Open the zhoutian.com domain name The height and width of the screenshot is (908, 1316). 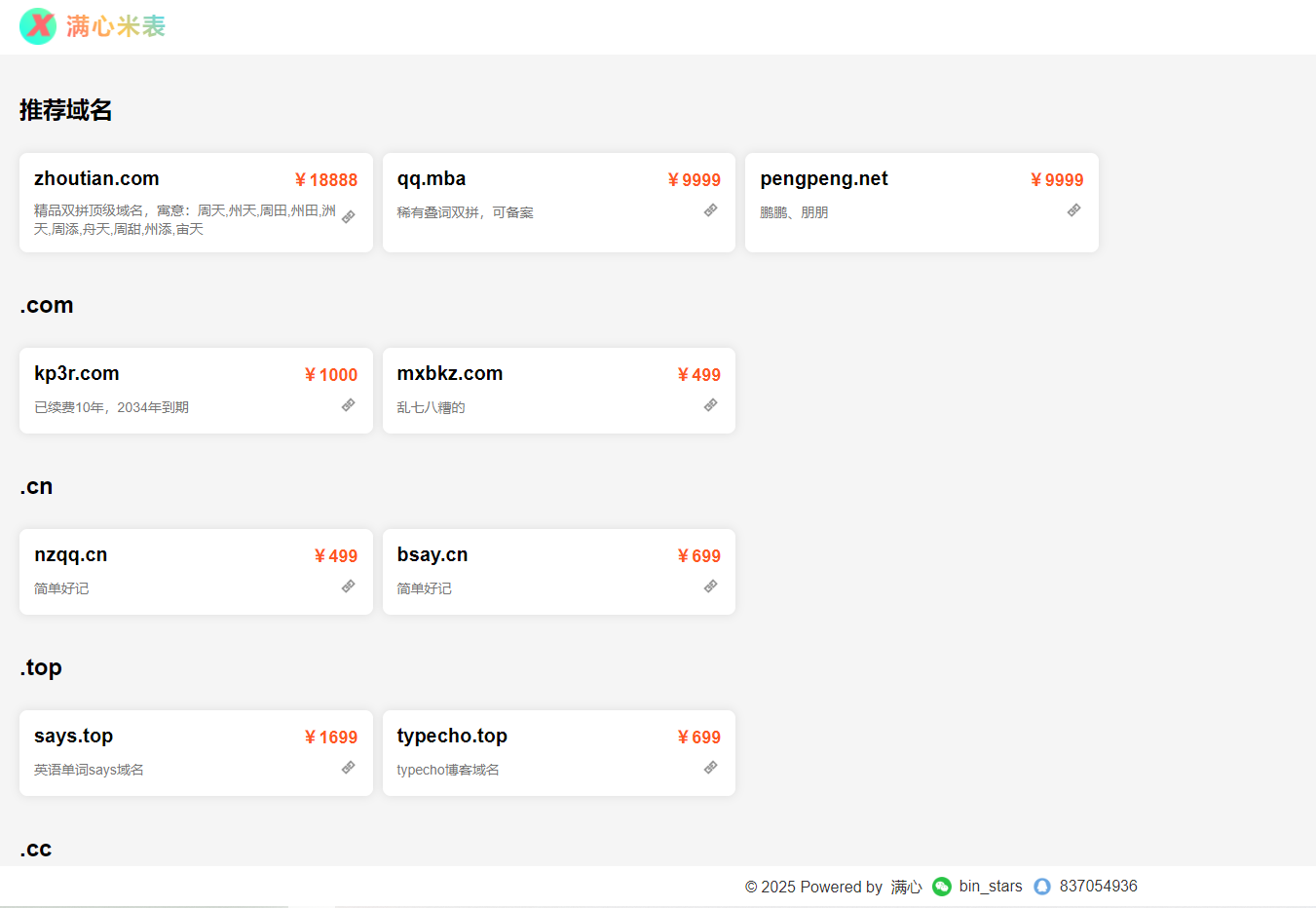[96, 178]
